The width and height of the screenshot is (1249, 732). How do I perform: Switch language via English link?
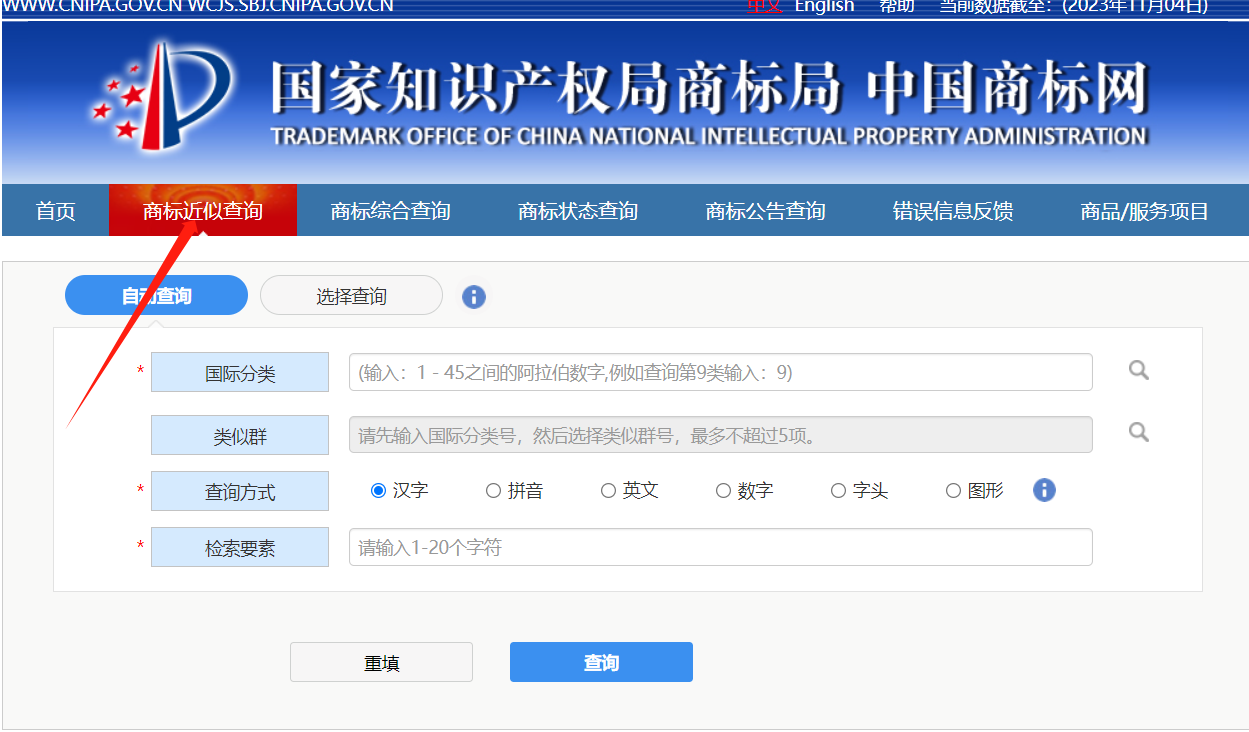(x=824, y=6)
